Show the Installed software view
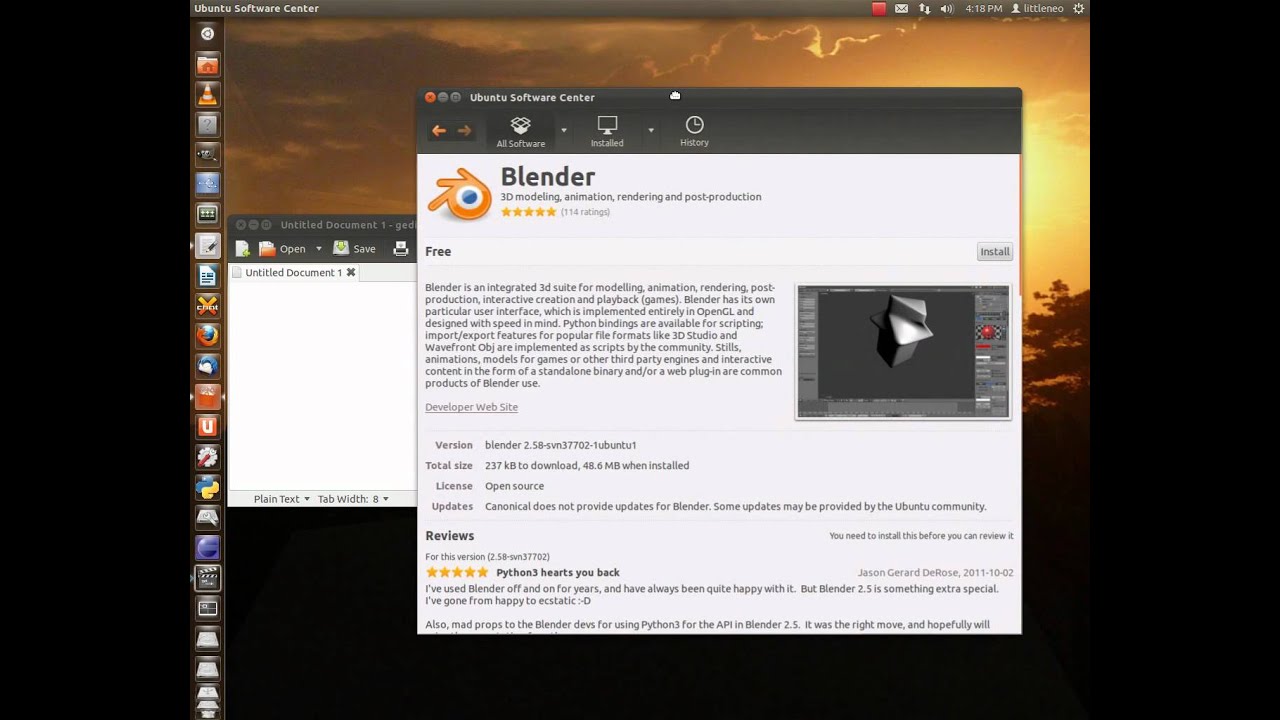The image size is (1280, 720). [607, 132]
